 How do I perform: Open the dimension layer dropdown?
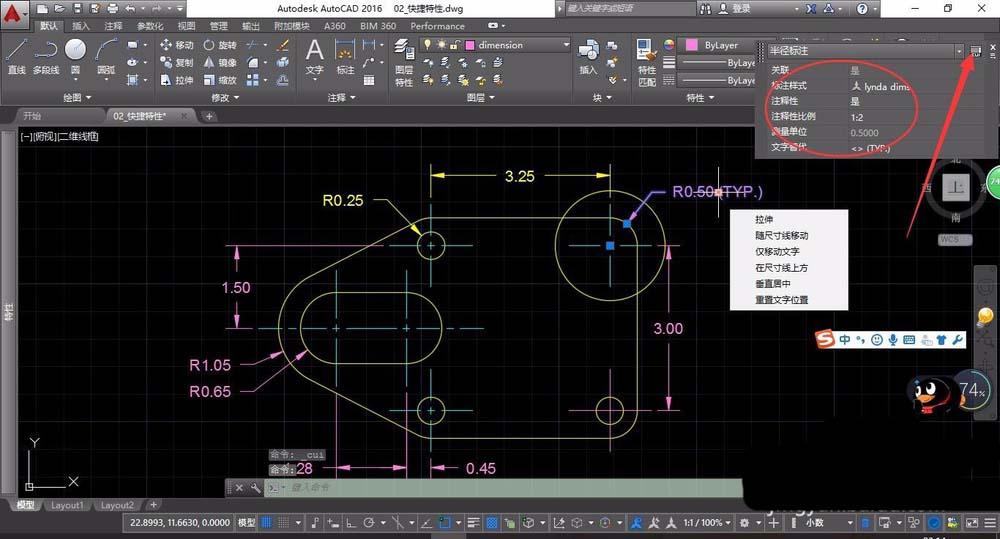point(565,45)
